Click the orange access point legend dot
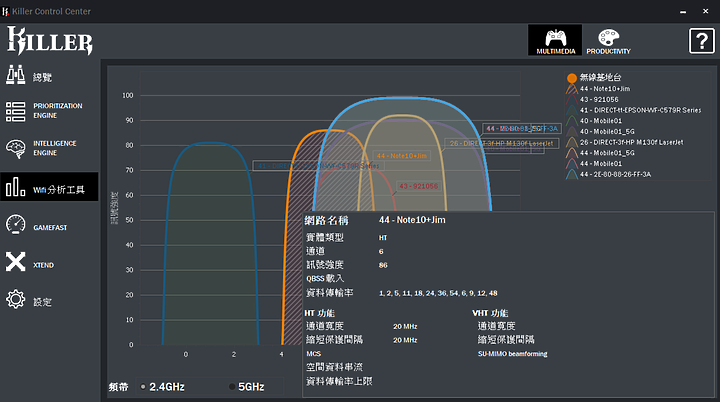This screenshot has height=402, width=720. (572, 78)
